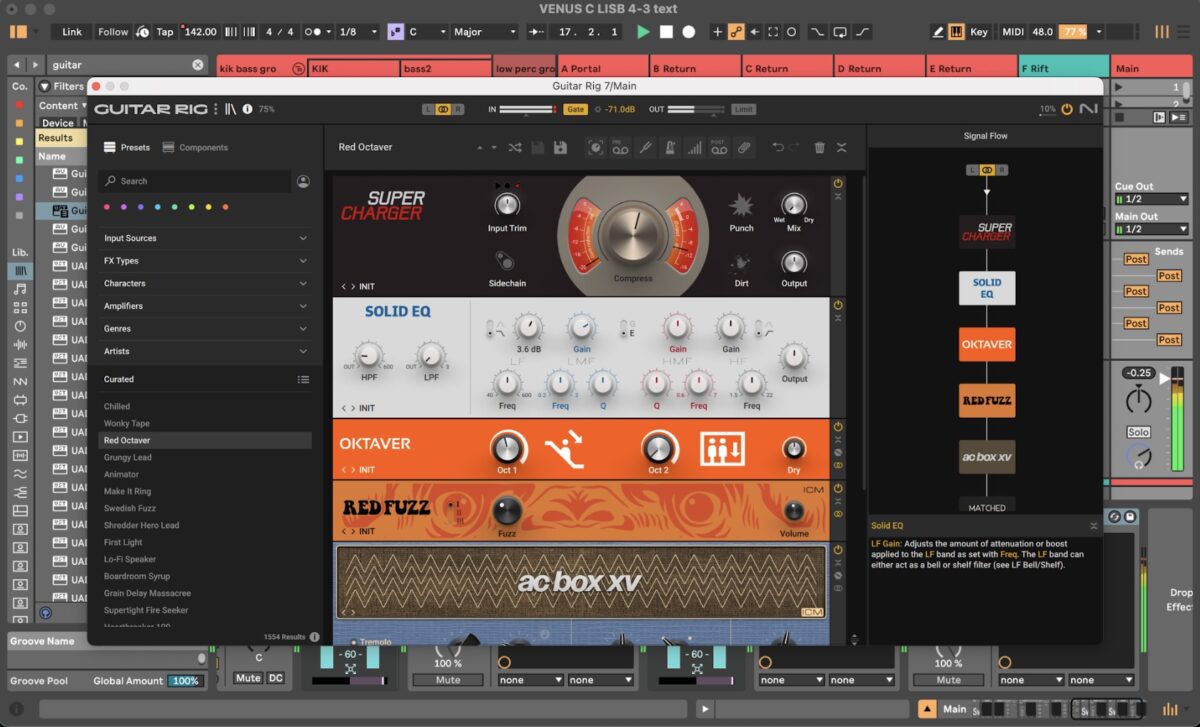Toggle Red Fuzz module power
This screenshot has height=727, width=1200.
(x=838, y=488)
